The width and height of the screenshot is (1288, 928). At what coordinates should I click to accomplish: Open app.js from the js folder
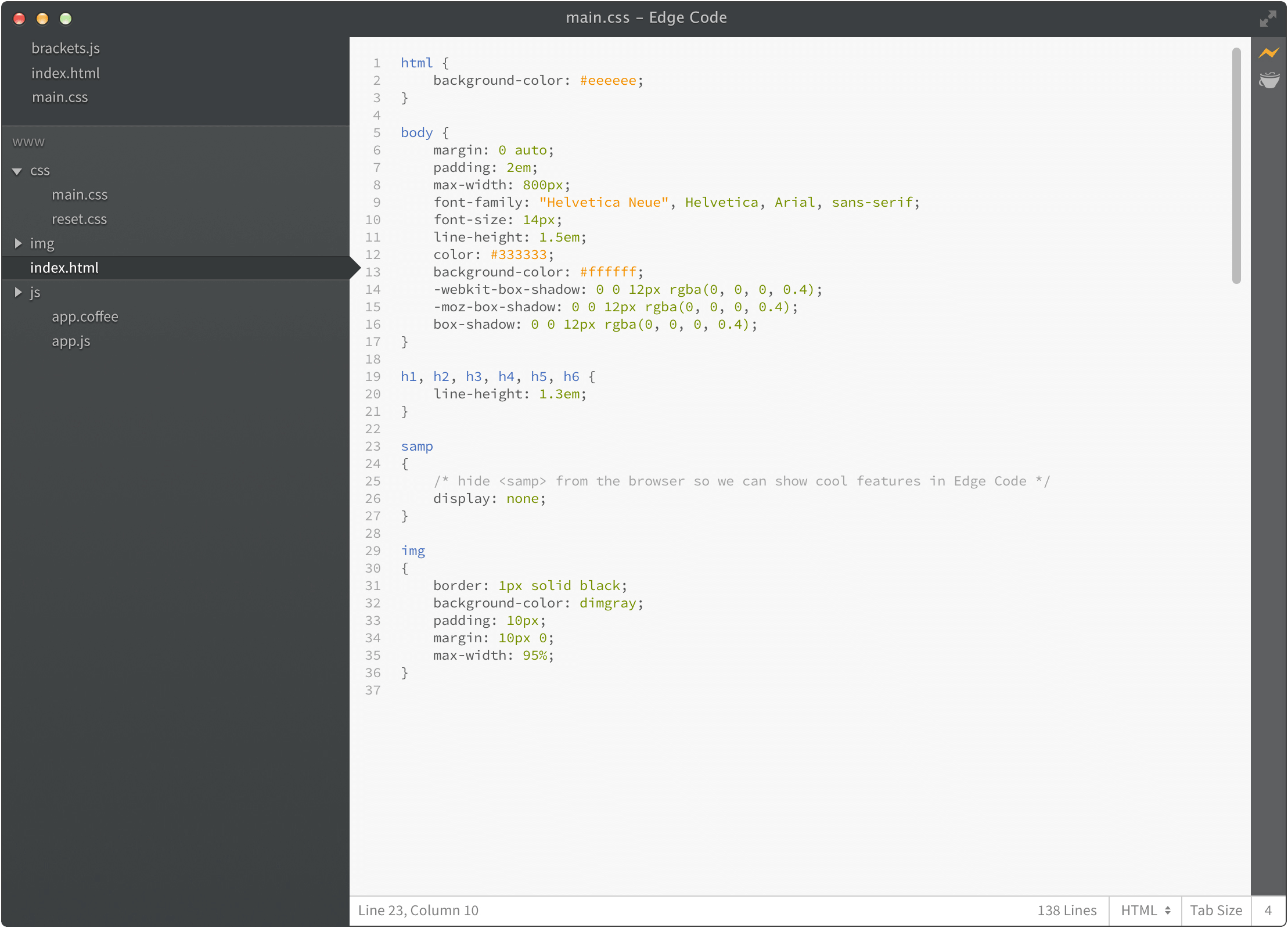click(x=70, y=341)
